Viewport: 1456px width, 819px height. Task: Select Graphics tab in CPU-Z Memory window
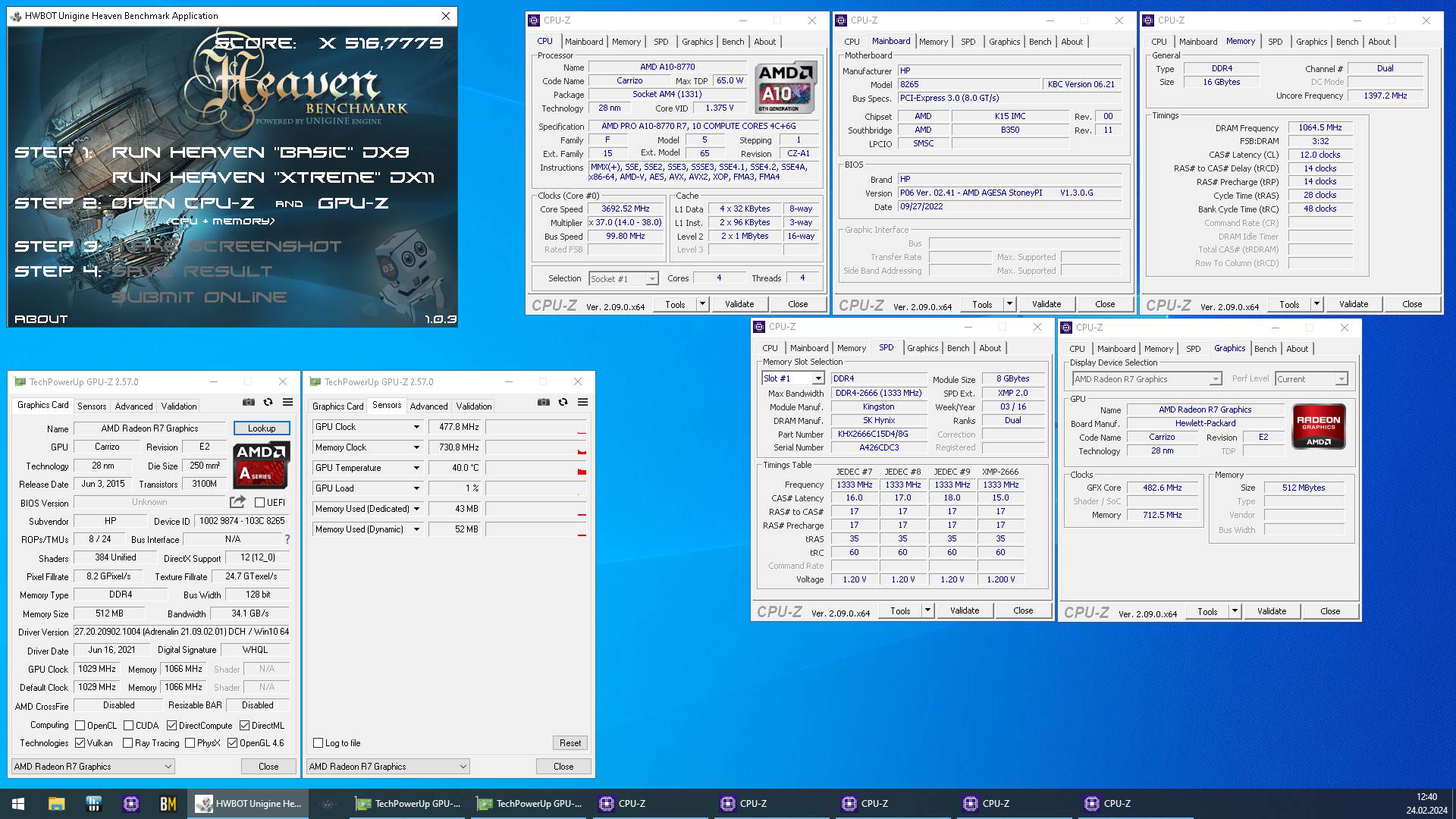1311,42
